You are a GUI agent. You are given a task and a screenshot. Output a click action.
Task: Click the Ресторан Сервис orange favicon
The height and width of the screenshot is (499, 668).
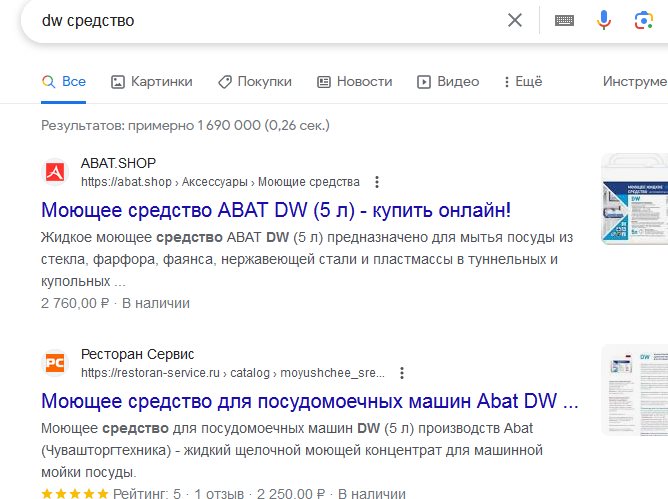tap(55, 363)
